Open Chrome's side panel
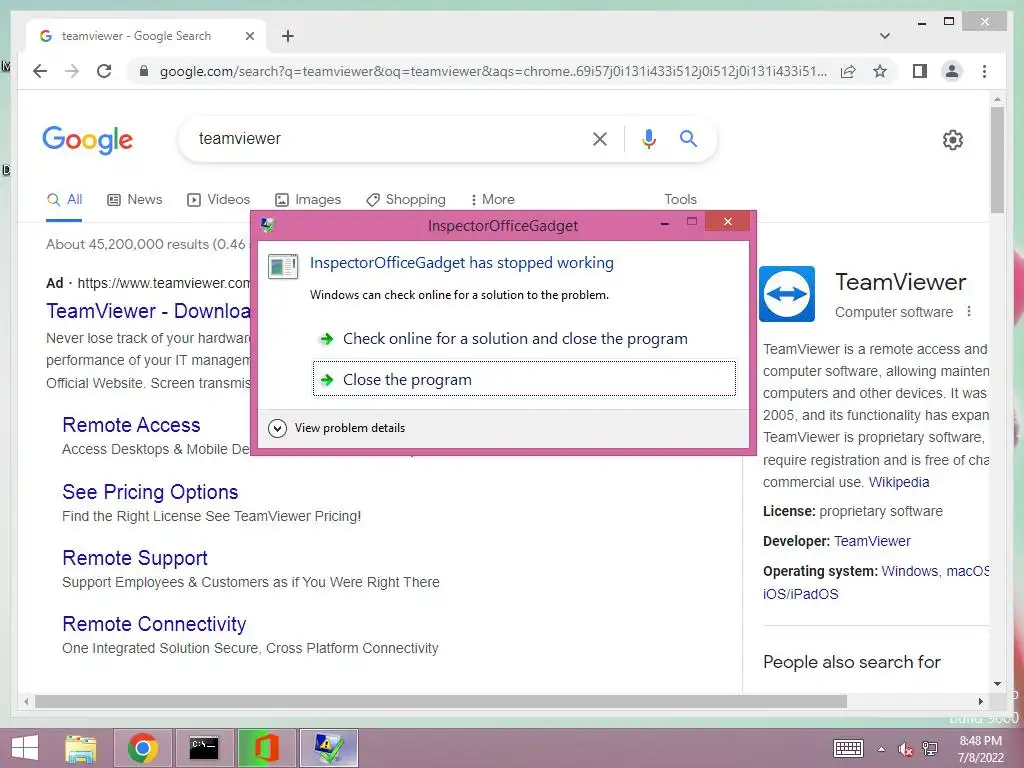 click(x=920, y=71)
